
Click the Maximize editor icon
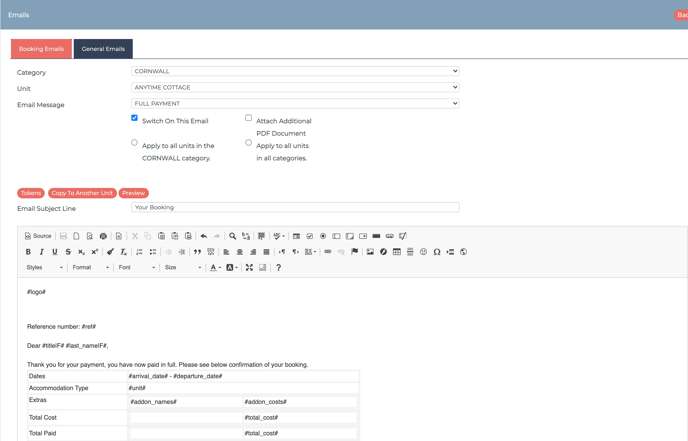click(x=249, y=268)
